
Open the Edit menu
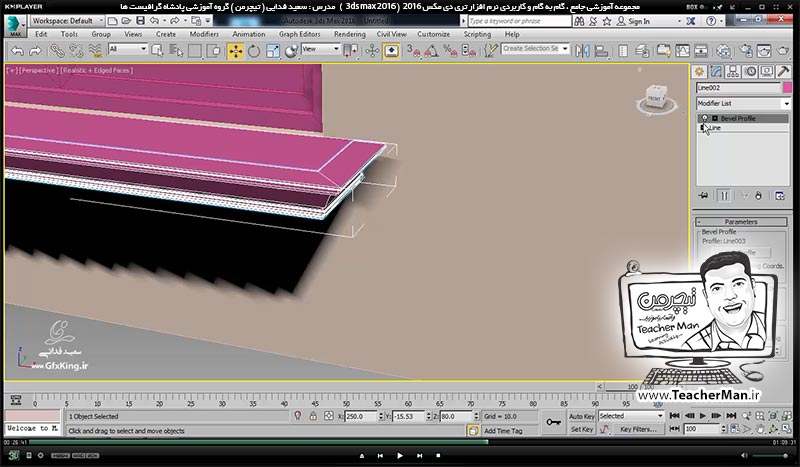click(41, 34)
